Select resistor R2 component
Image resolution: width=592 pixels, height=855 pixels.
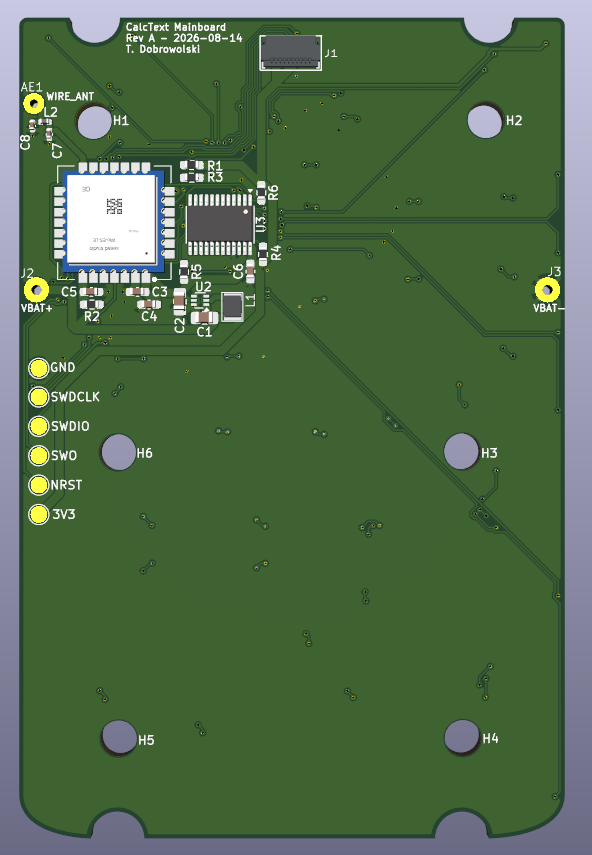[x=92, y=304]
